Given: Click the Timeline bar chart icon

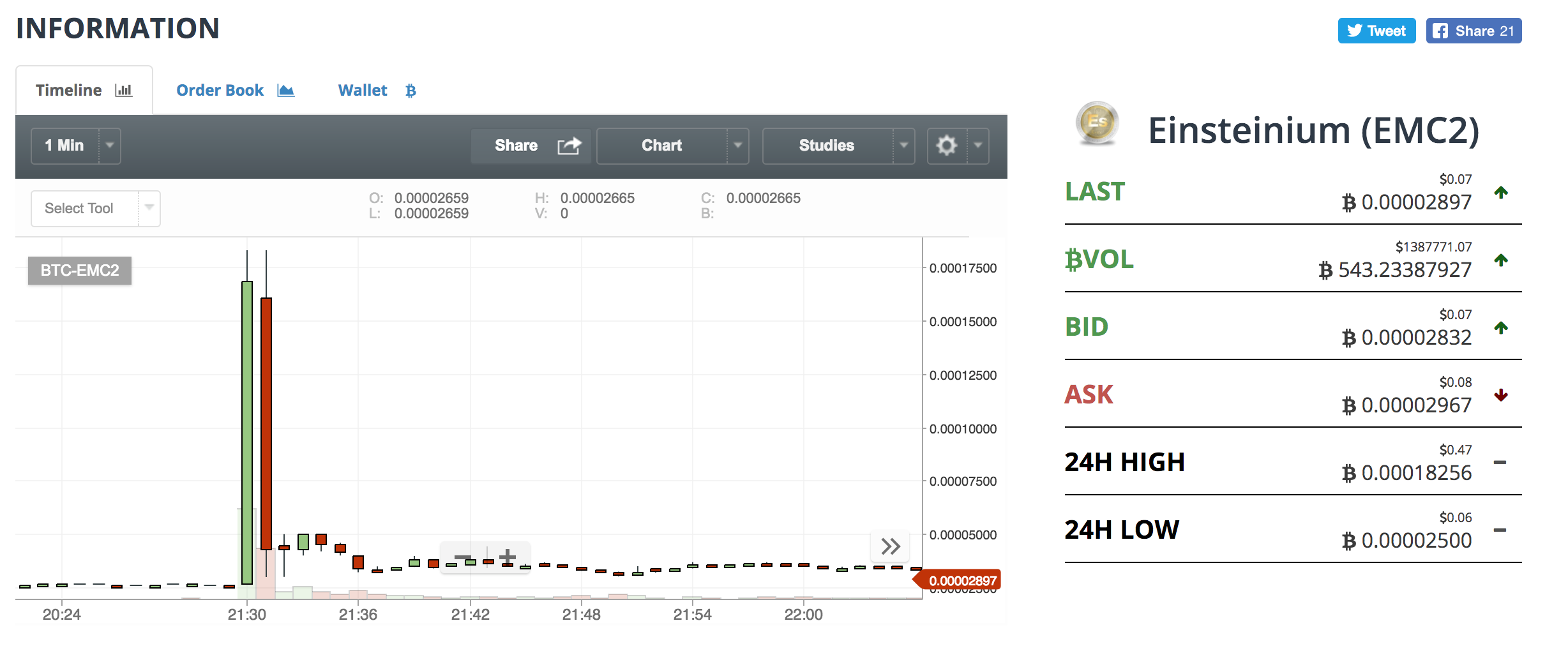Looking at the screenshot, I should pyautogui.click(x=123, y=90).
